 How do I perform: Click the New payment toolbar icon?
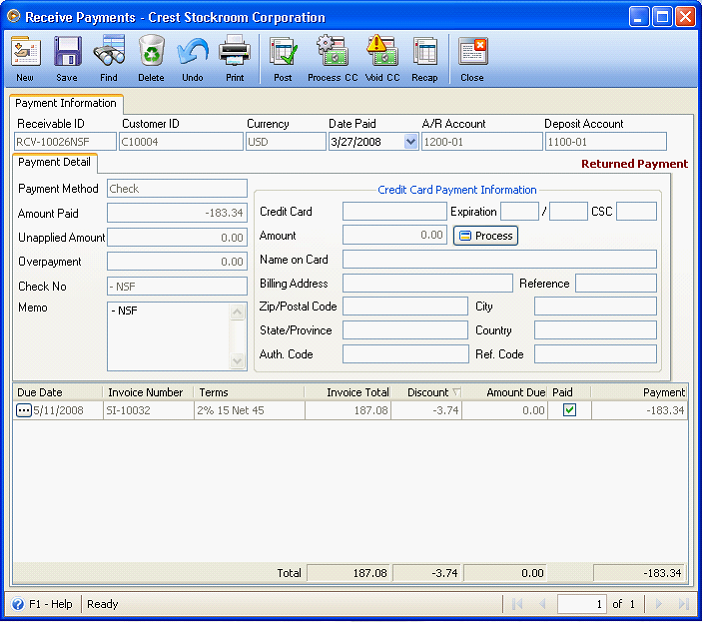click(x=25, y=52)
